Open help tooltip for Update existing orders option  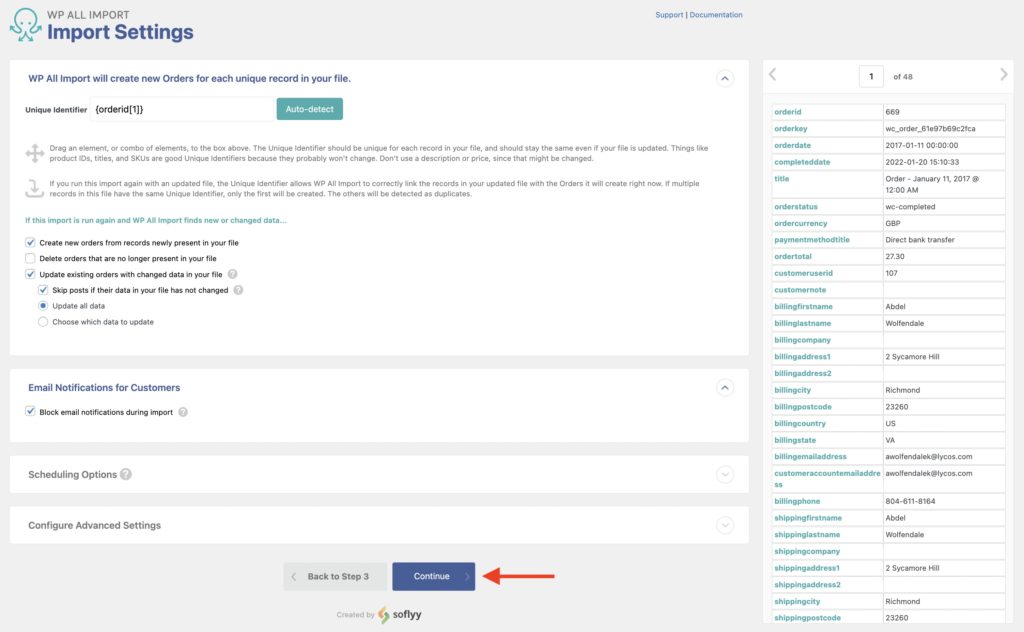pos(230,273)
